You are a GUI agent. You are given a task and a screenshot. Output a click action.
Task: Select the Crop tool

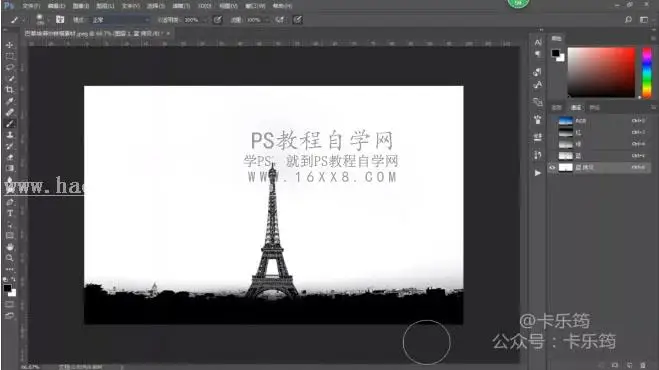tap(10, 90)
